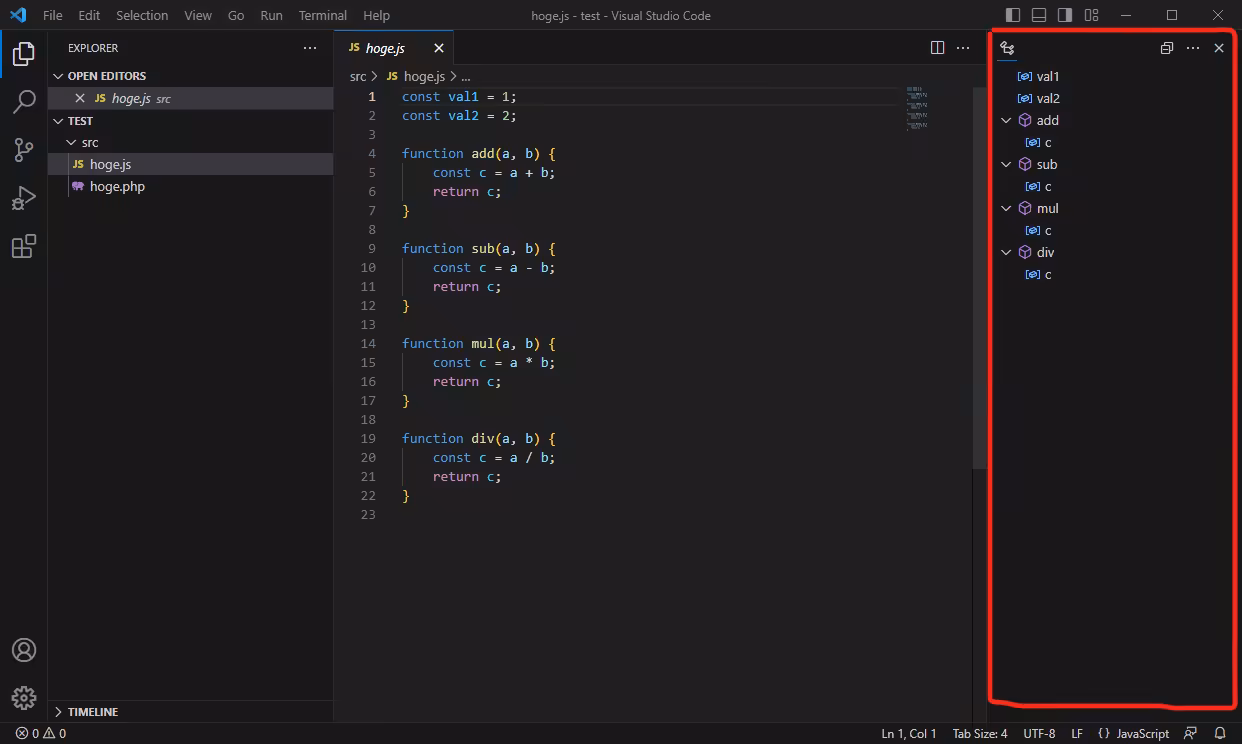The height and width of the screenshot is (744, 1242).
Task: Close the hoge.js editor tab
Action: tap(438, 48)
